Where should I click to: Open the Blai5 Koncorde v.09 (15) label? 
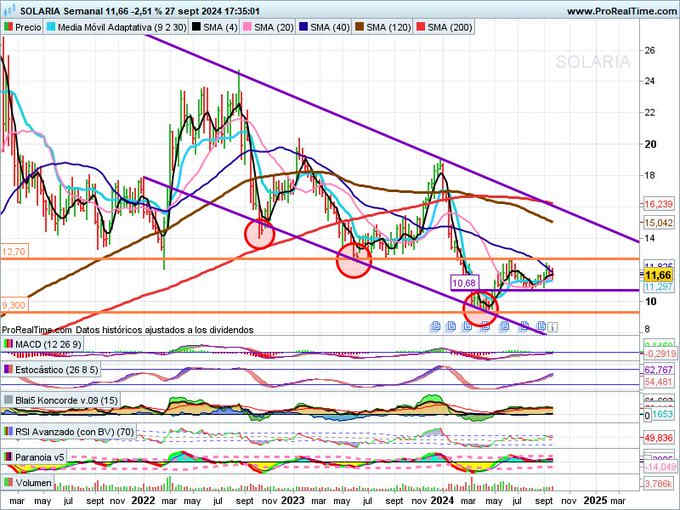[61, 400]
